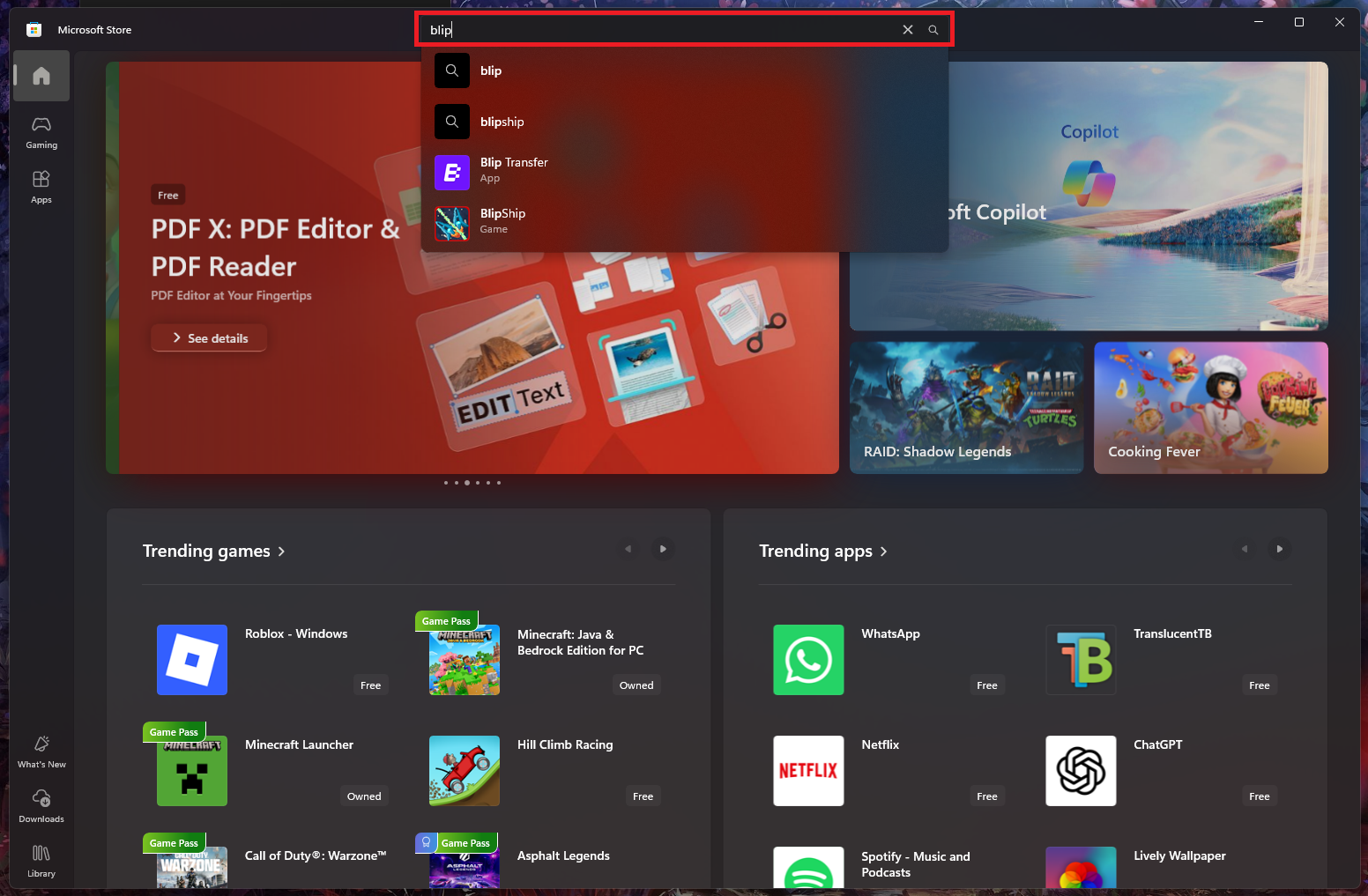This screenshot has height=896, width=1368.
Task: Click the search text field
Action: tap(661, 30)
